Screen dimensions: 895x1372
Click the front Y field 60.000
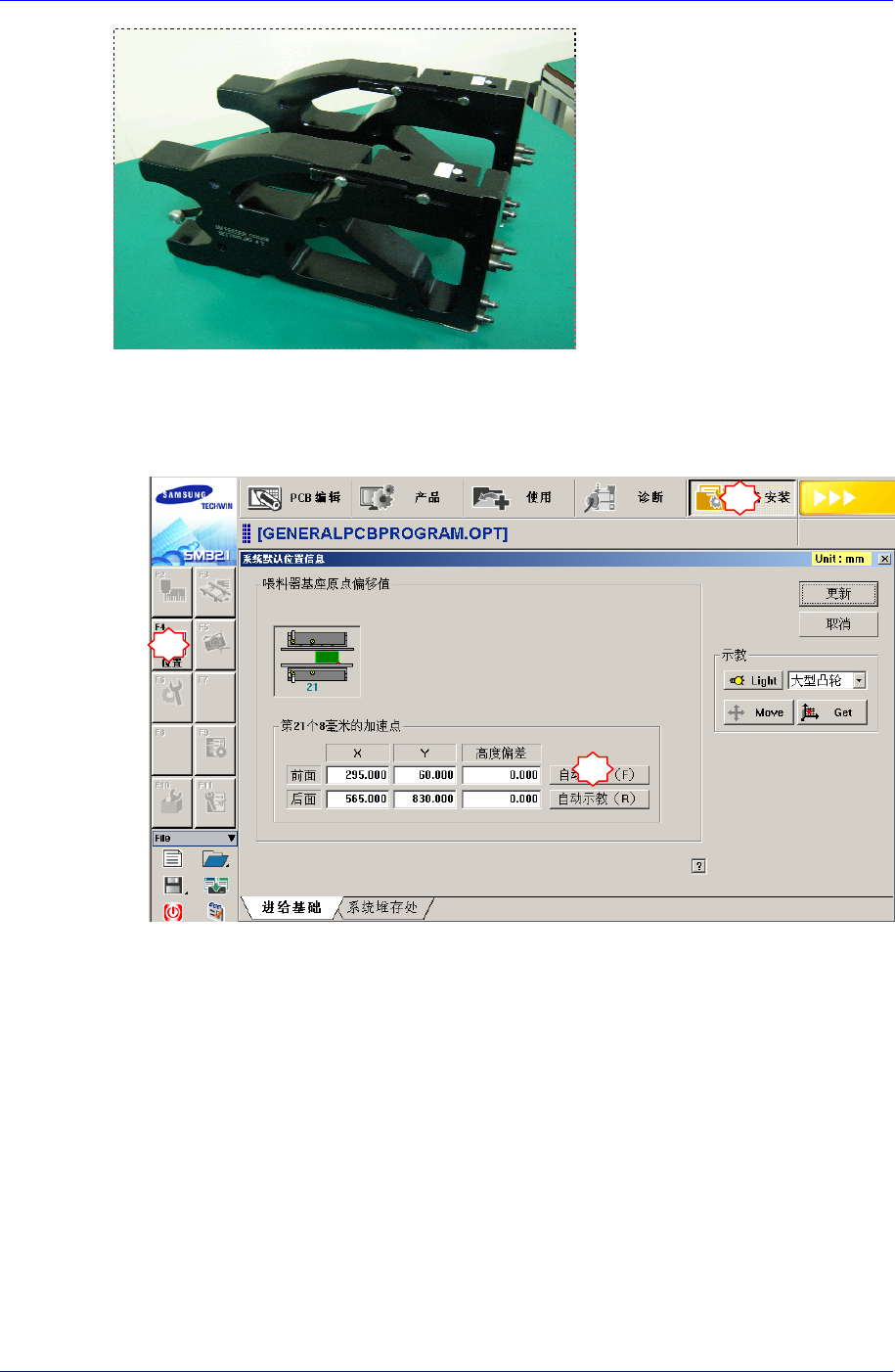425,775
